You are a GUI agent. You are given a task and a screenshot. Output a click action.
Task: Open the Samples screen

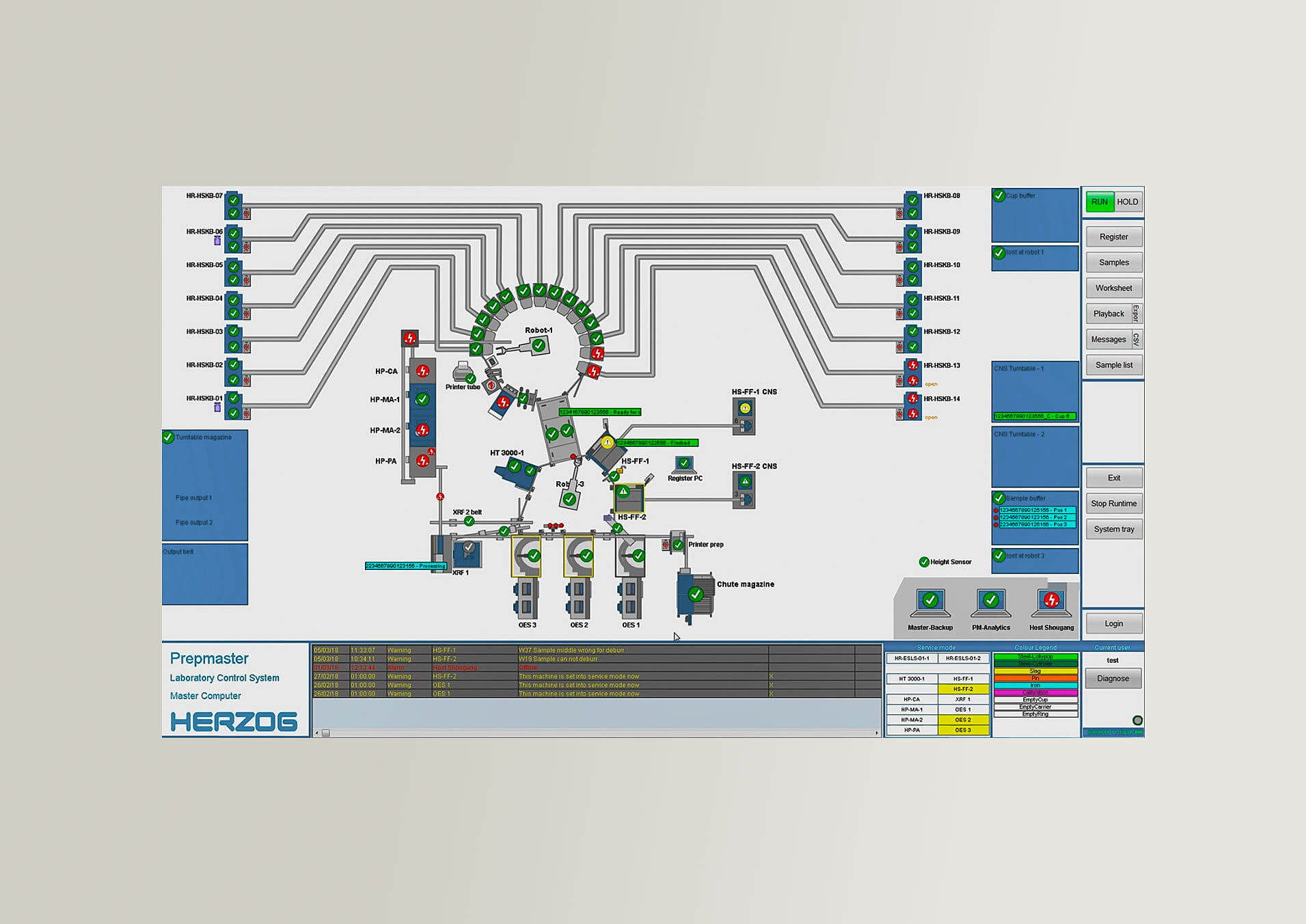point(1114,262)
